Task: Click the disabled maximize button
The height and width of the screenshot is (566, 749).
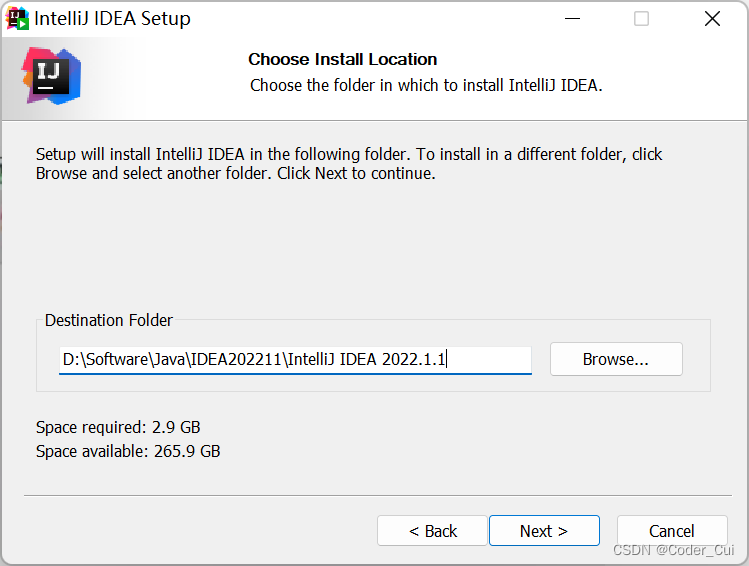Action: click(641, 19)
